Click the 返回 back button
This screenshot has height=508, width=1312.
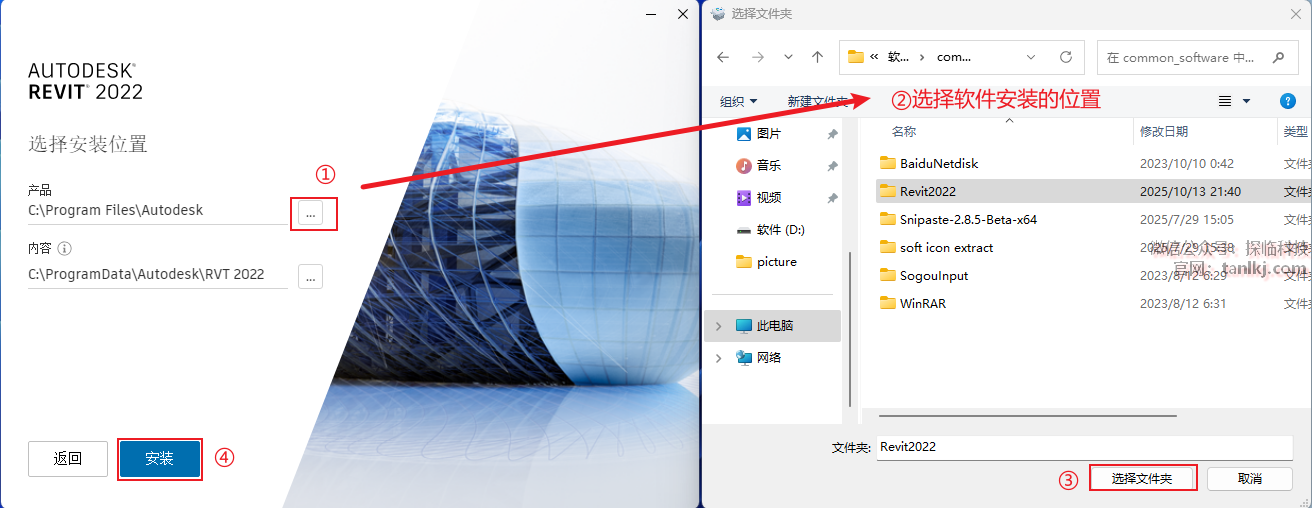[x=67, y=459]
